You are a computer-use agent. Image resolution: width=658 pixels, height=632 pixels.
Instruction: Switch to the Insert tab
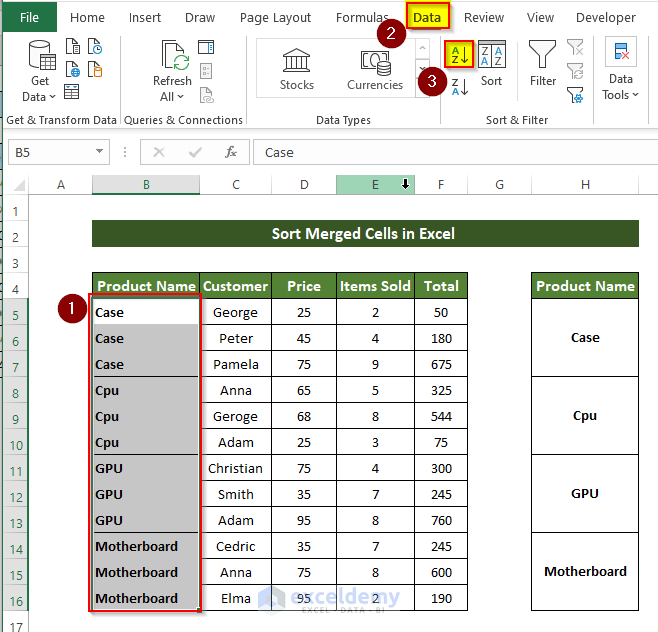pos(145,18)
